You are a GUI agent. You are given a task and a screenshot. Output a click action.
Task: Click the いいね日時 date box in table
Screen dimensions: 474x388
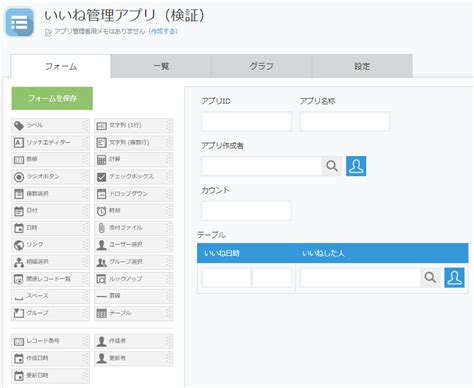[x=226, y=277]
